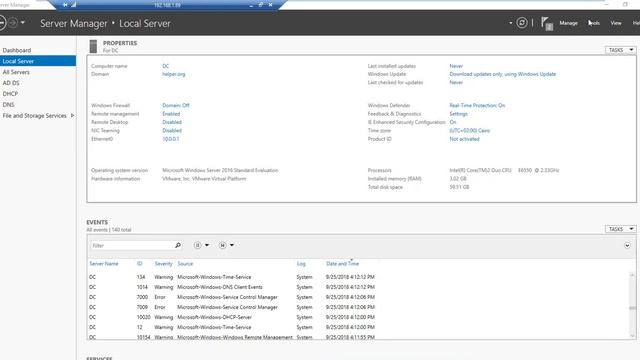Open the Events TASKS dropdown
640x360 pixels.
point(620,229)
